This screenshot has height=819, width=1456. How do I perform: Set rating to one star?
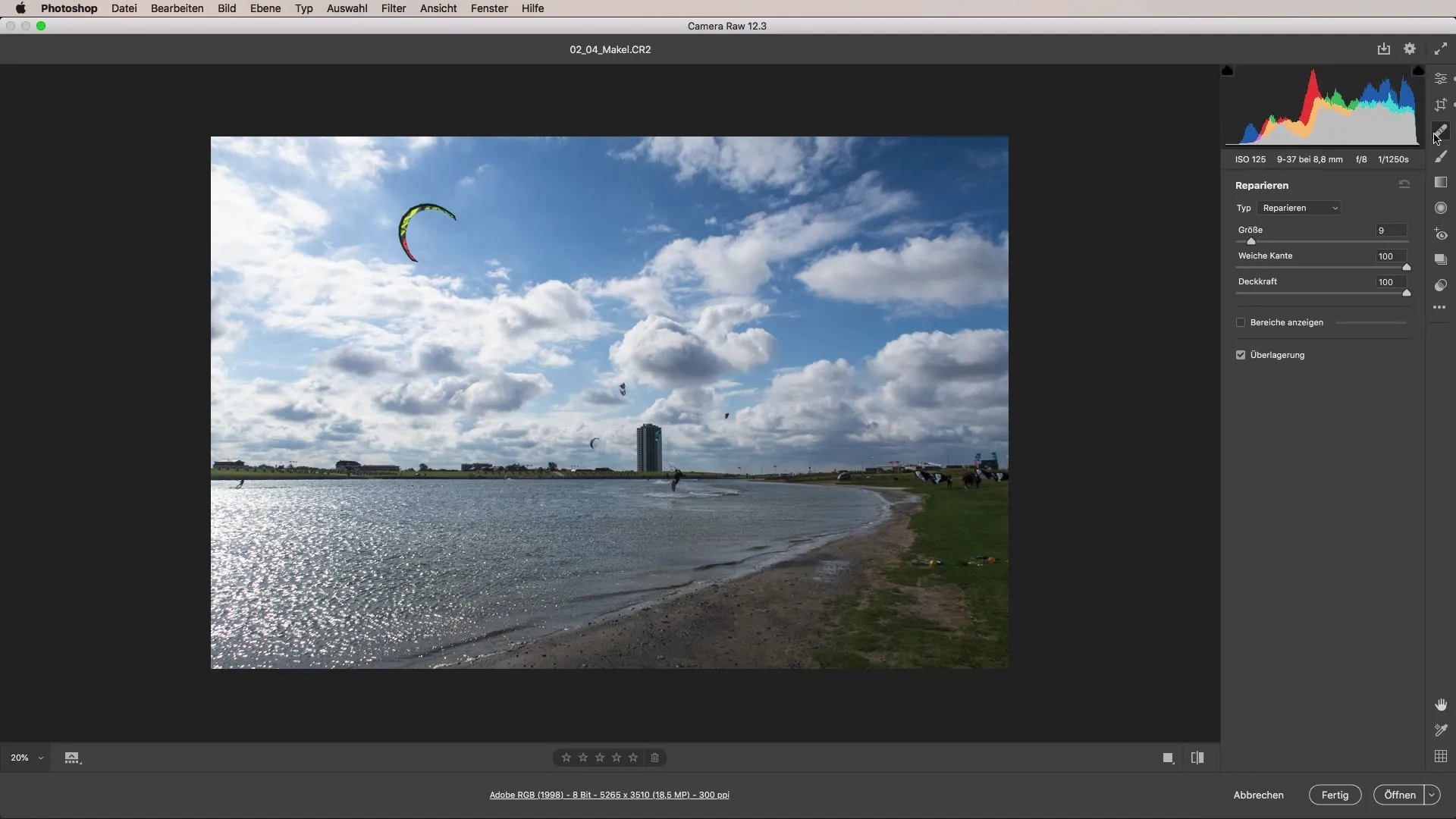[566, 758]
